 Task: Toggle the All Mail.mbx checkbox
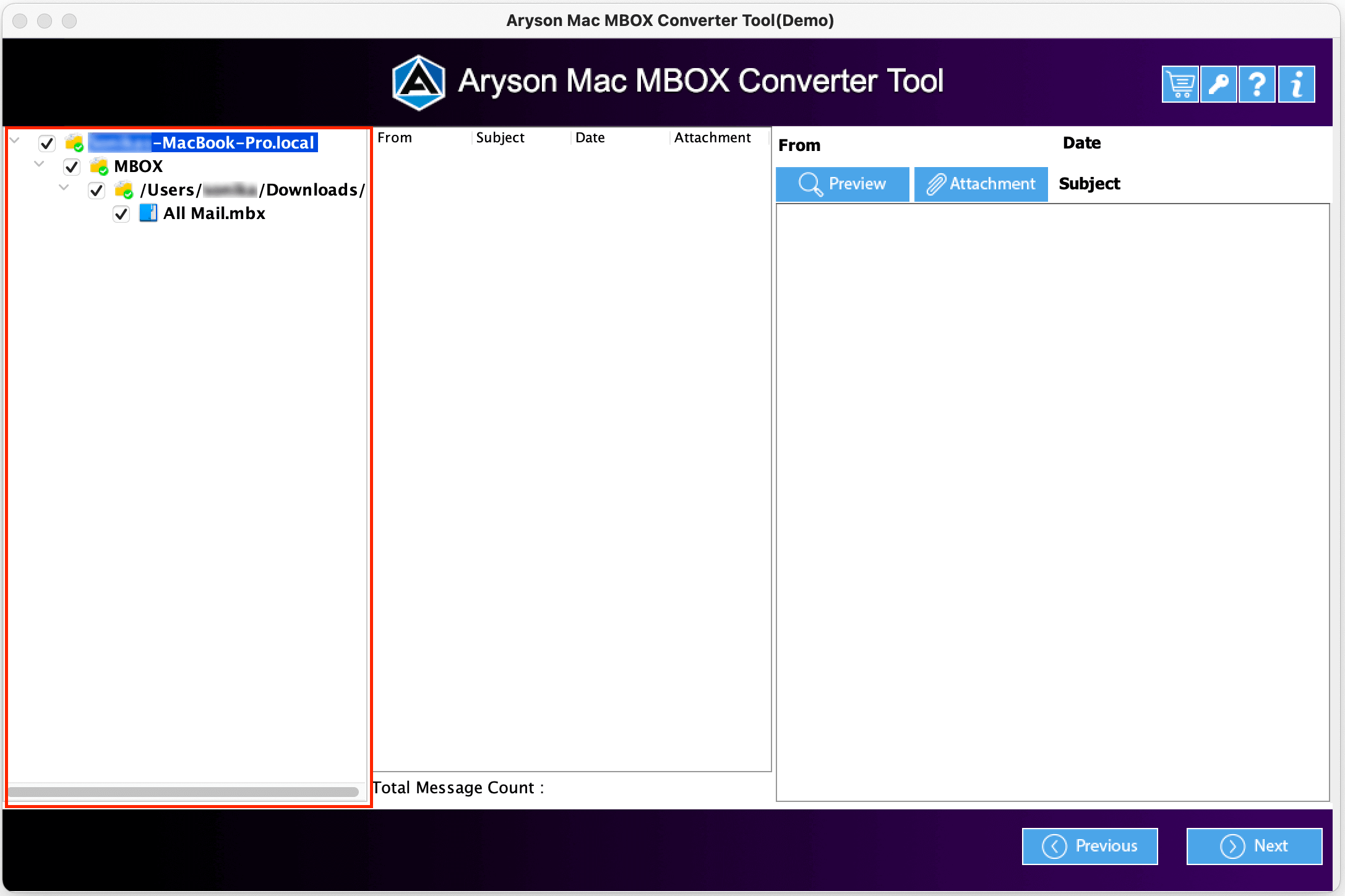(x=121, y=214)
